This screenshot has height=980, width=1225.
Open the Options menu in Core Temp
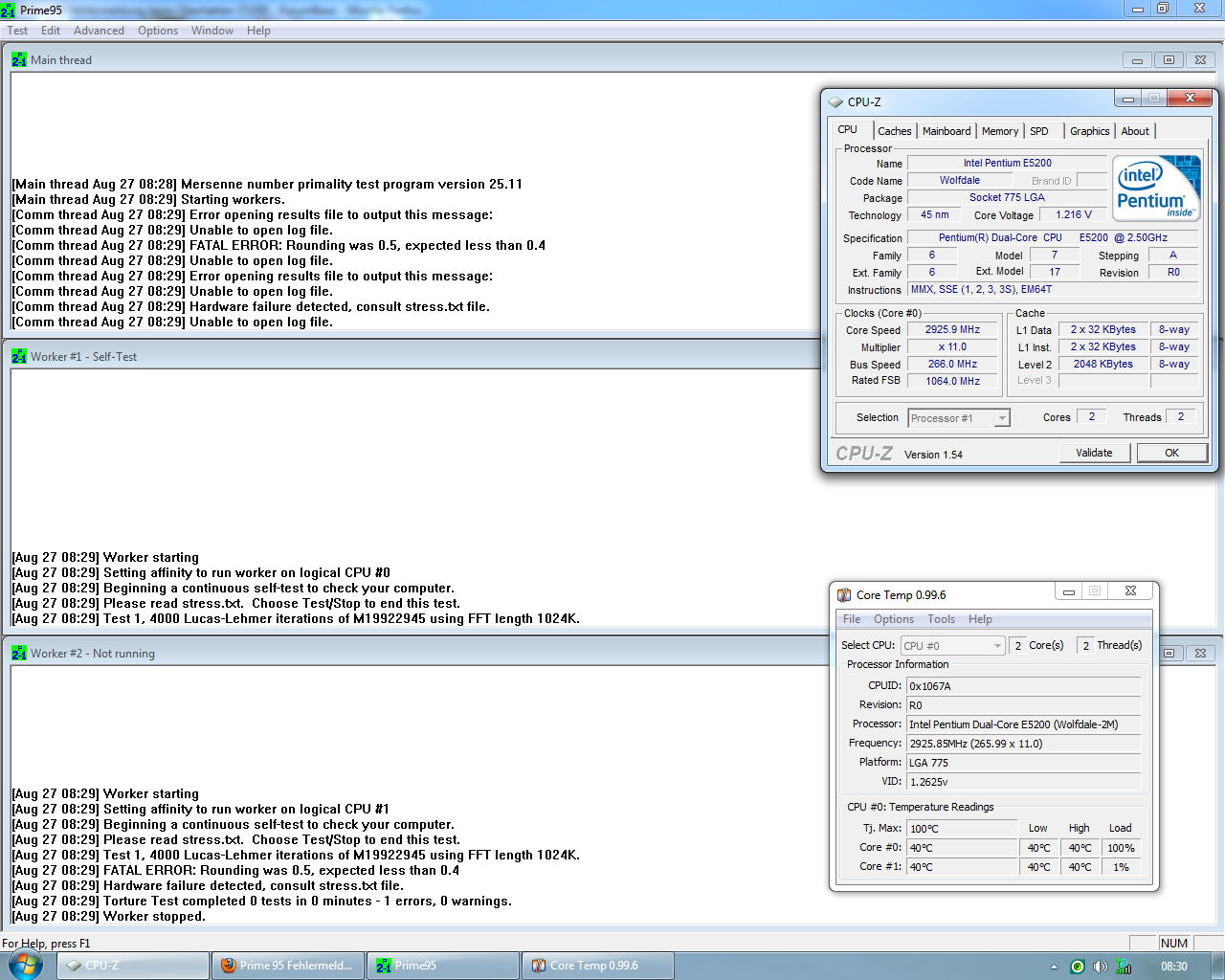click(x=894, y=619)
